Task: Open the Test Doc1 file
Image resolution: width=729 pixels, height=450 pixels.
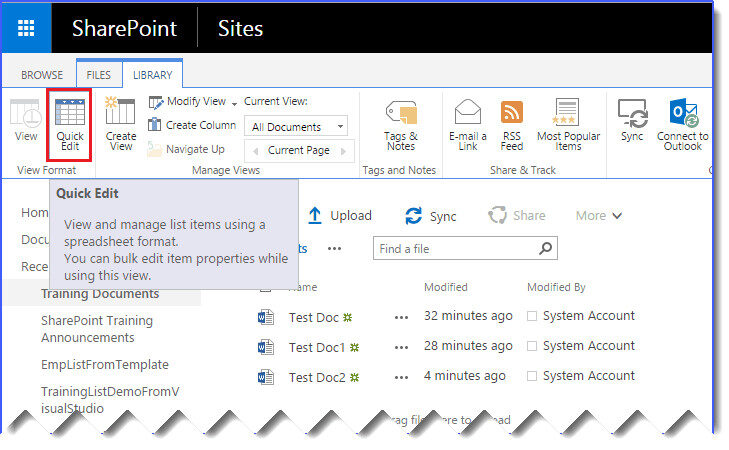Action: (x=317, y=347)
